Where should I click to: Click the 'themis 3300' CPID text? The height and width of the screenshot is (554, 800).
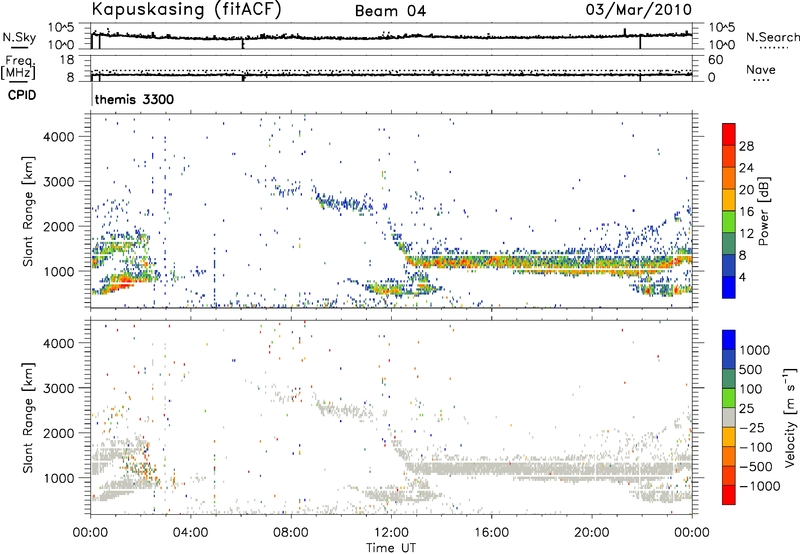click(134, 99)
